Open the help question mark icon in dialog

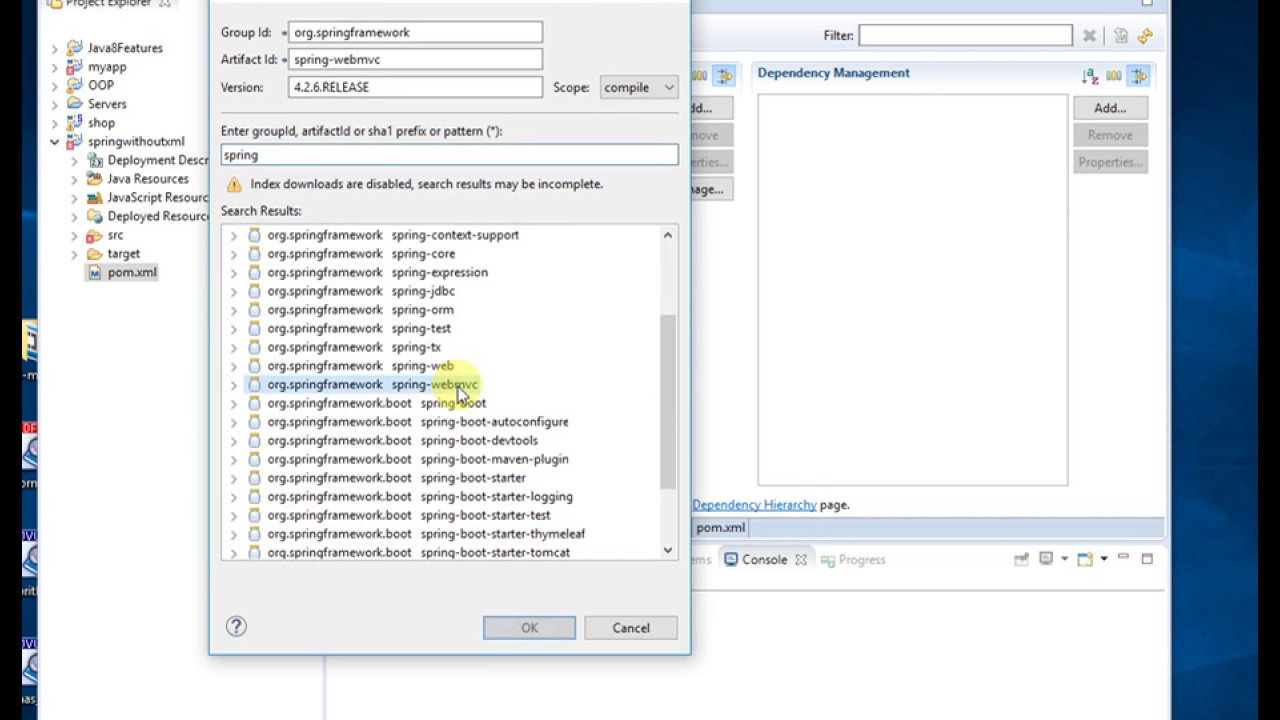click(x=236, y=627)
